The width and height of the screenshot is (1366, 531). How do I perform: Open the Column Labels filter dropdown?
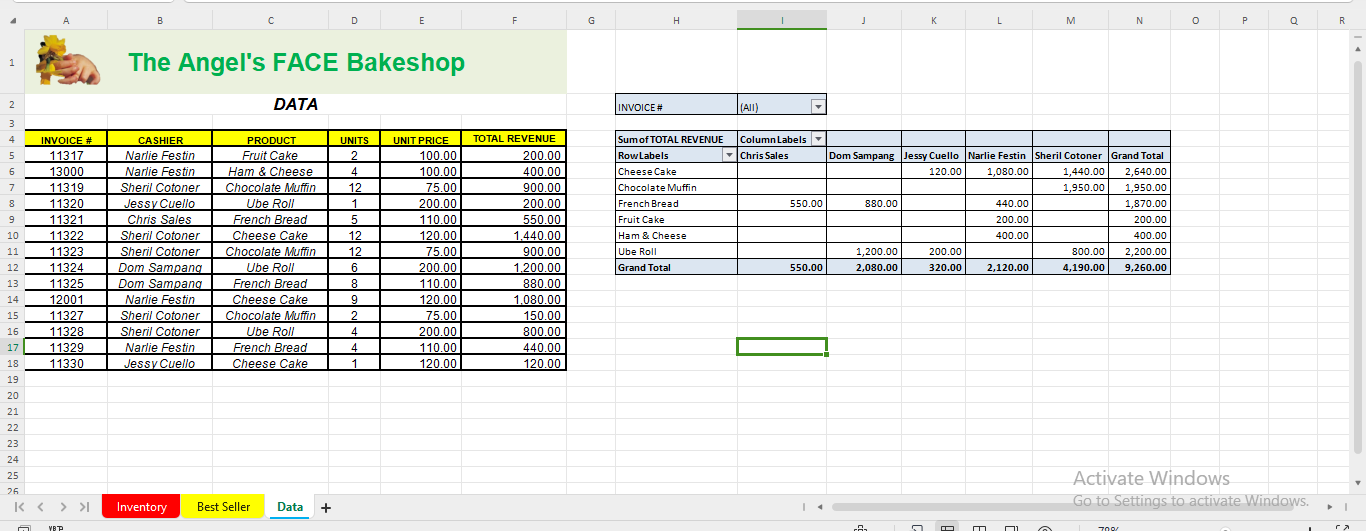point(818,139)
